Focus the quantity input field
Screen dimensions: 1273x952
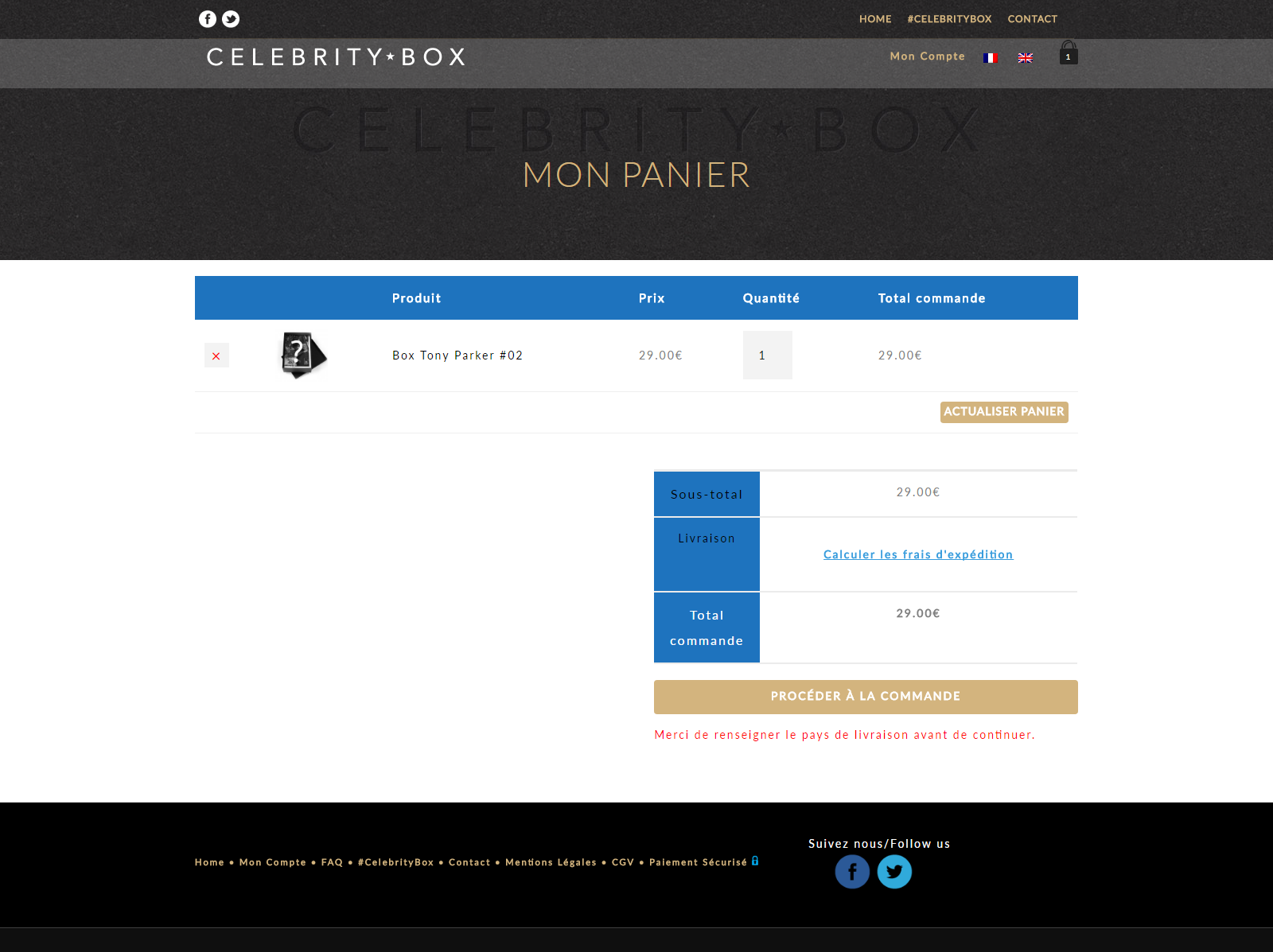pos(768,355)
